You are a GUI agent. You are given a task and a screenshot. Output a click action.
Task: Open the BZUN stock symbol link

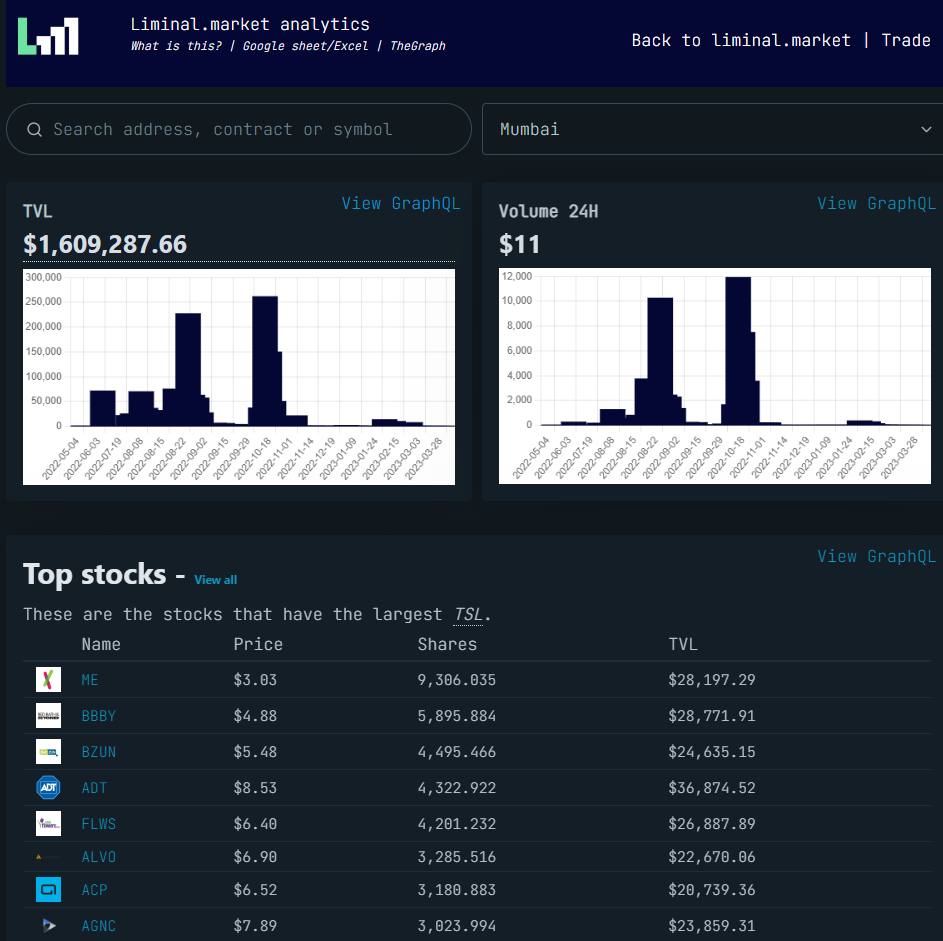(x=99, y=752)
